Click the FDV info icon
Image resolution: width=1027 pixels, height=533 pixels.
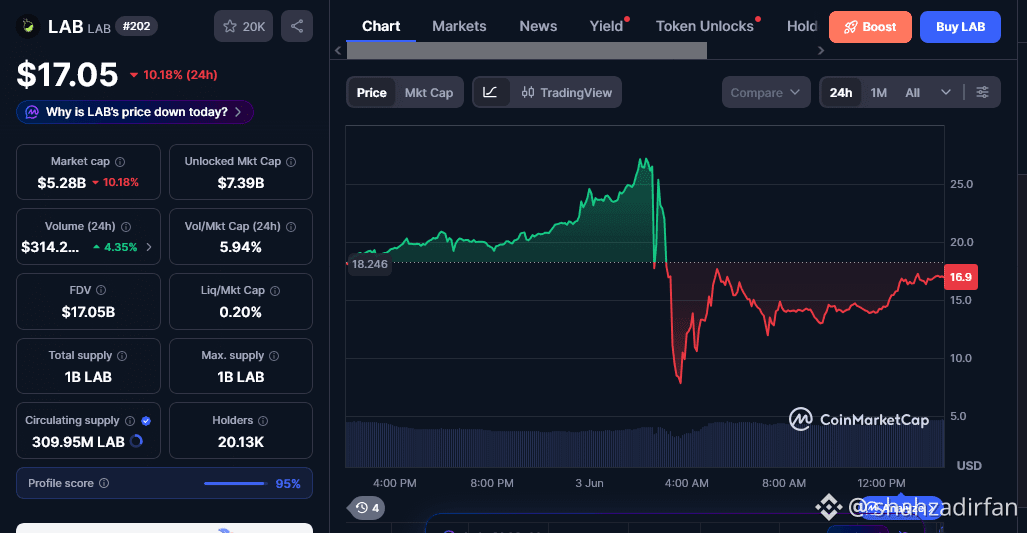(x=101, y=290)
